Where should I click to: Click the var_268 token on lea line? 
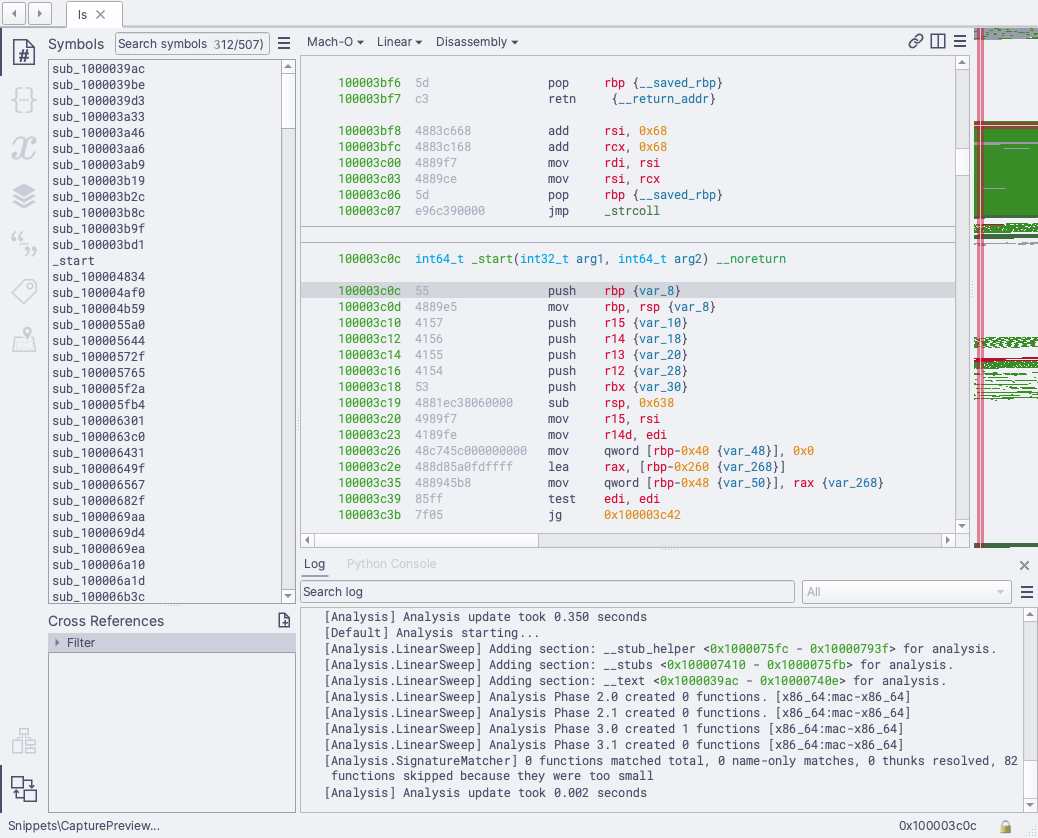pos(750,467)
